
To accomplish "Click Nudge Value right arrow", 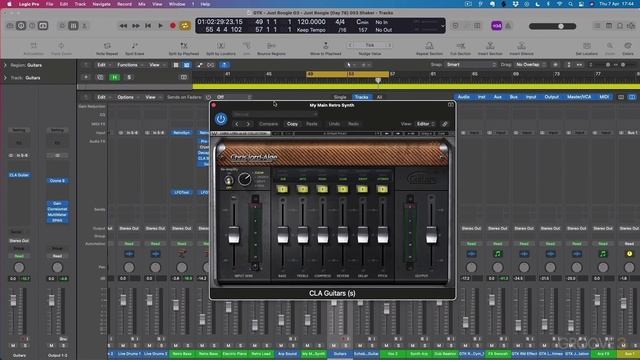I will click(389, 45).
